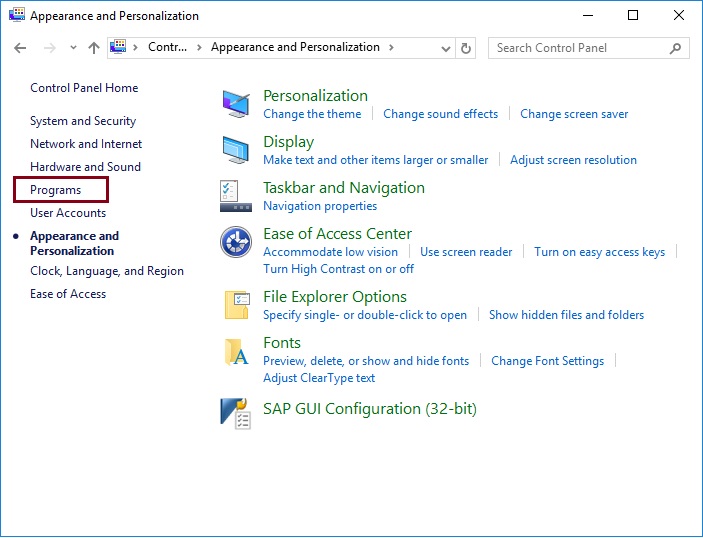Go back with the left arrow button
Viewport: 703px width, 538px height.
click(20, 48)
